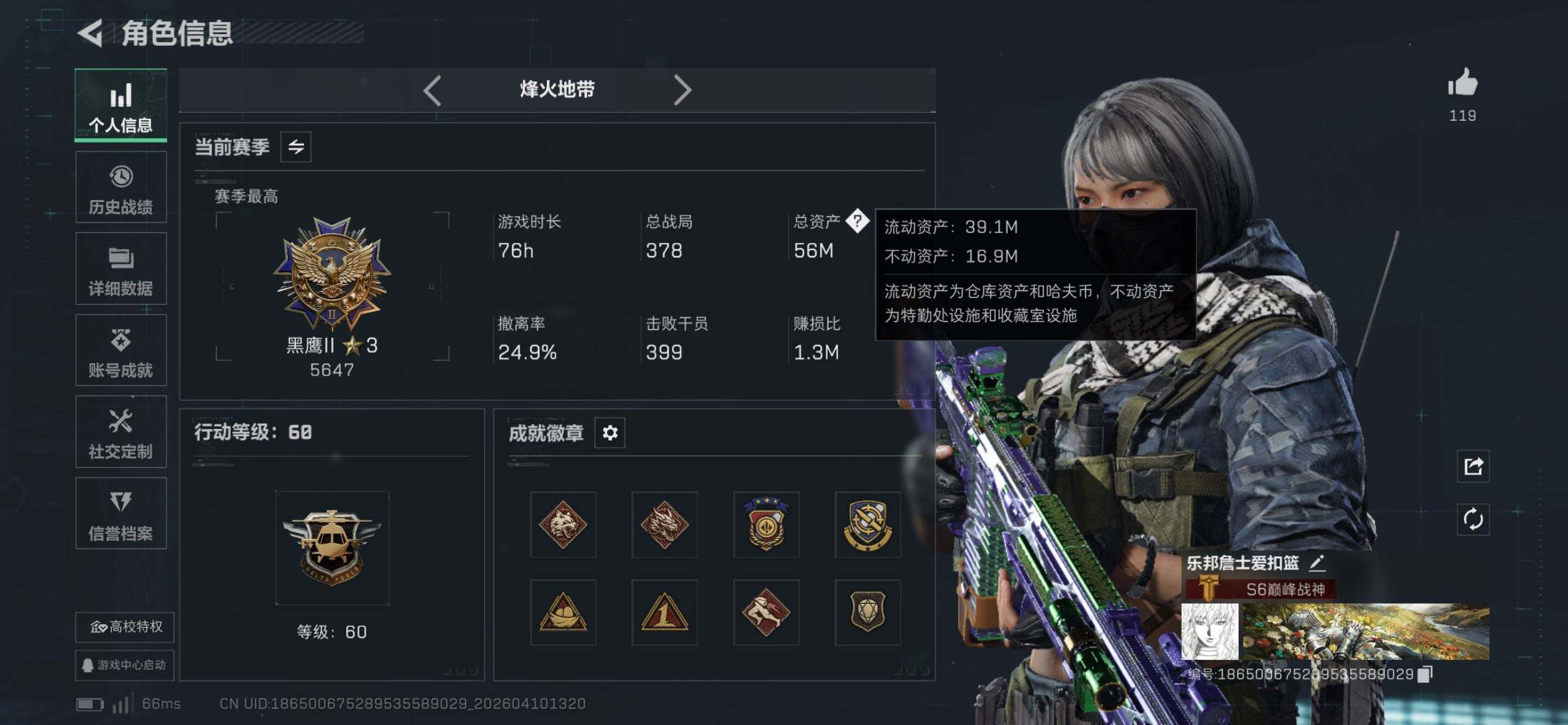Toggle the 当前赛季 season switch button

[x=295, y=147]
